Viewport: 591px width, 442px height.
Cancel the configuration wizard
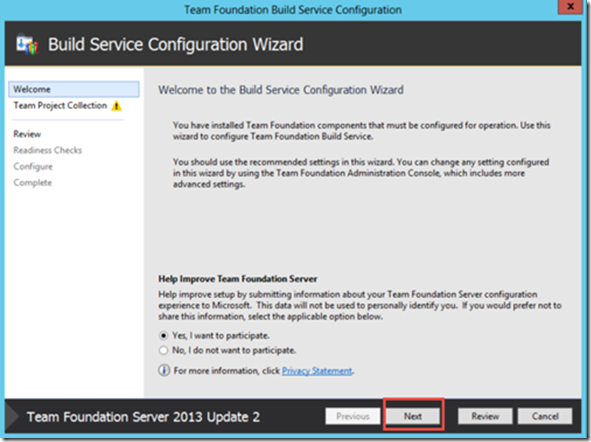[x=545, y=416]
